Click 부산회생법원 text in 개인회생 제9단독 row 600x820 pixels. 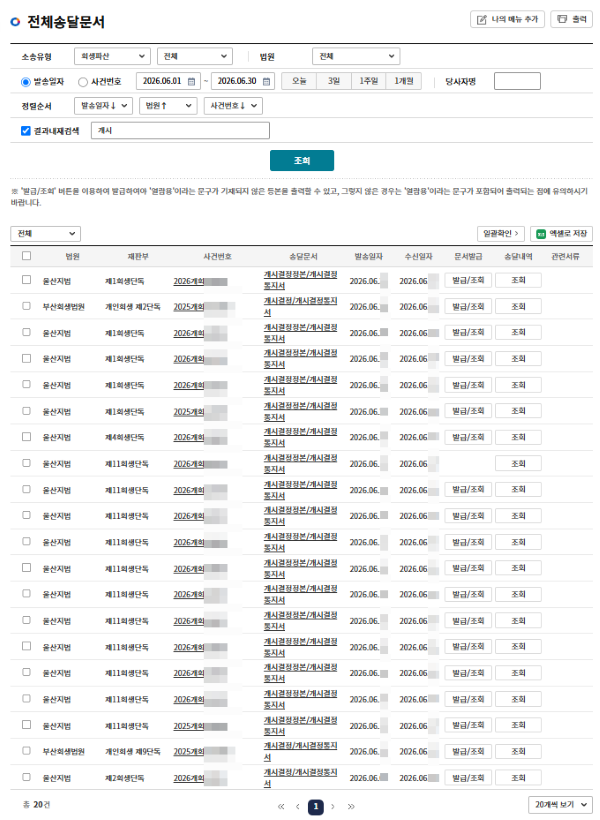coord(63,751)
